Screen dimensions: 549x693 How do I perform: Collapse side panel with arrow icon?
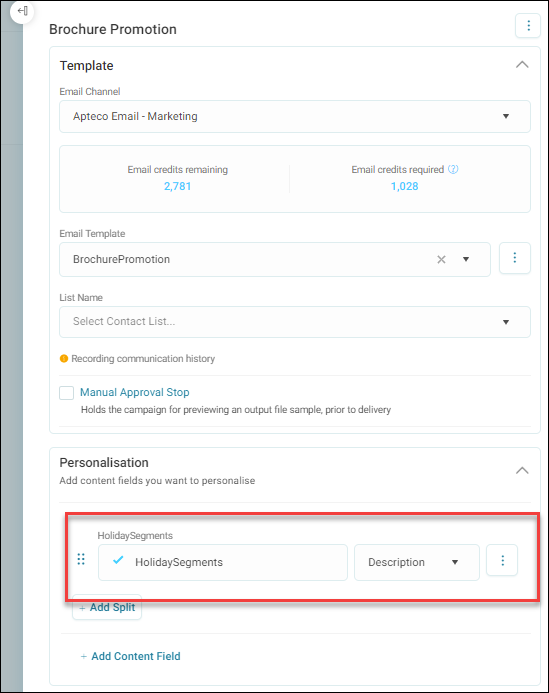(22, 11)
